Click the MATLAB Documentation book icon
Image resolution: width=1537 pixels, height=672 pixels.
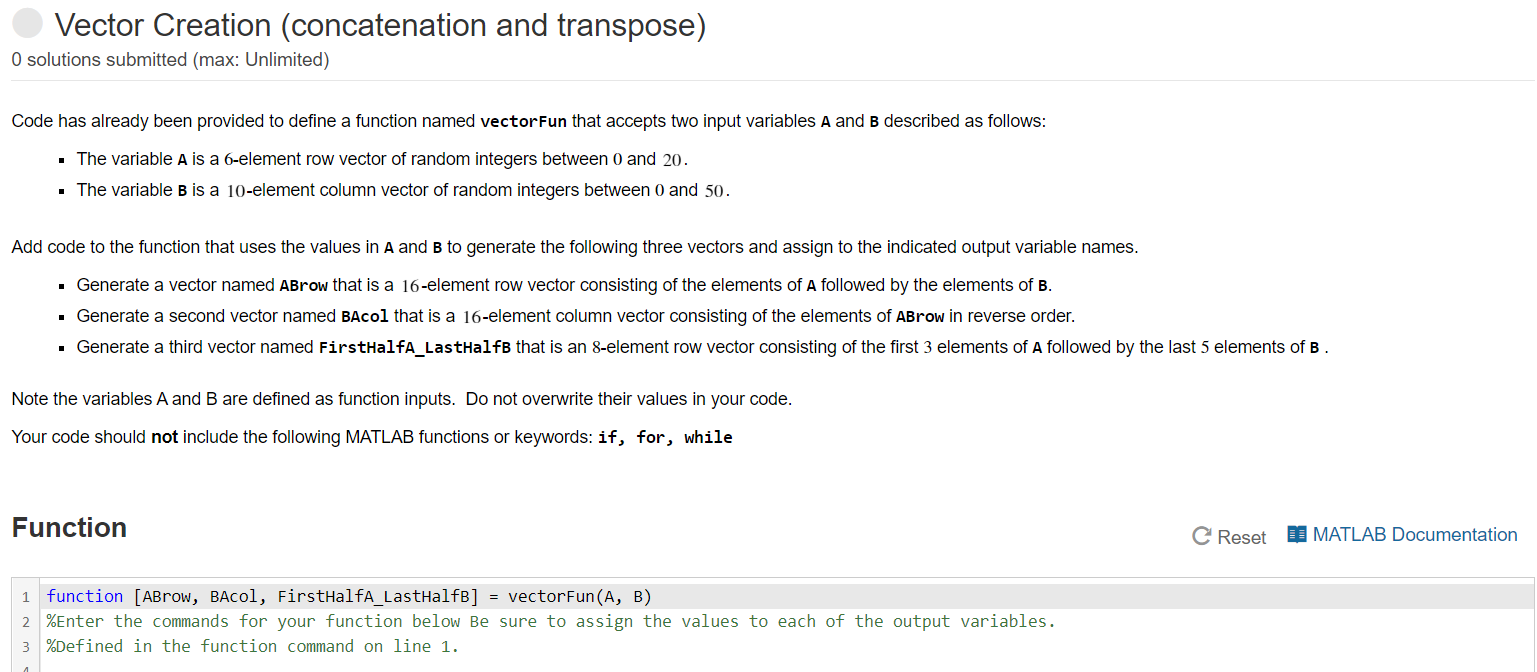tap(1295, 534)
